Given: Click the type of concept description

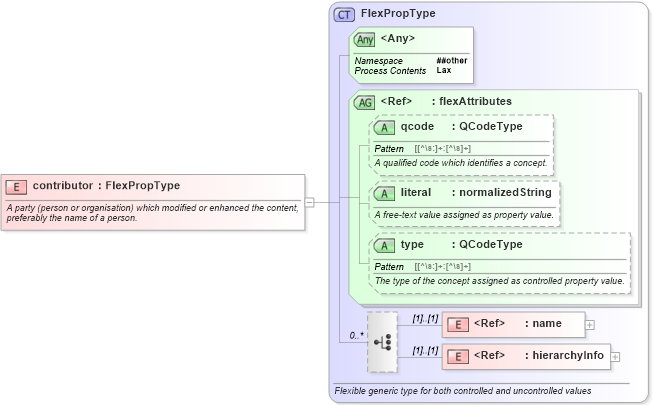Looking at the screenshot, I should click(x=499, y=281).
